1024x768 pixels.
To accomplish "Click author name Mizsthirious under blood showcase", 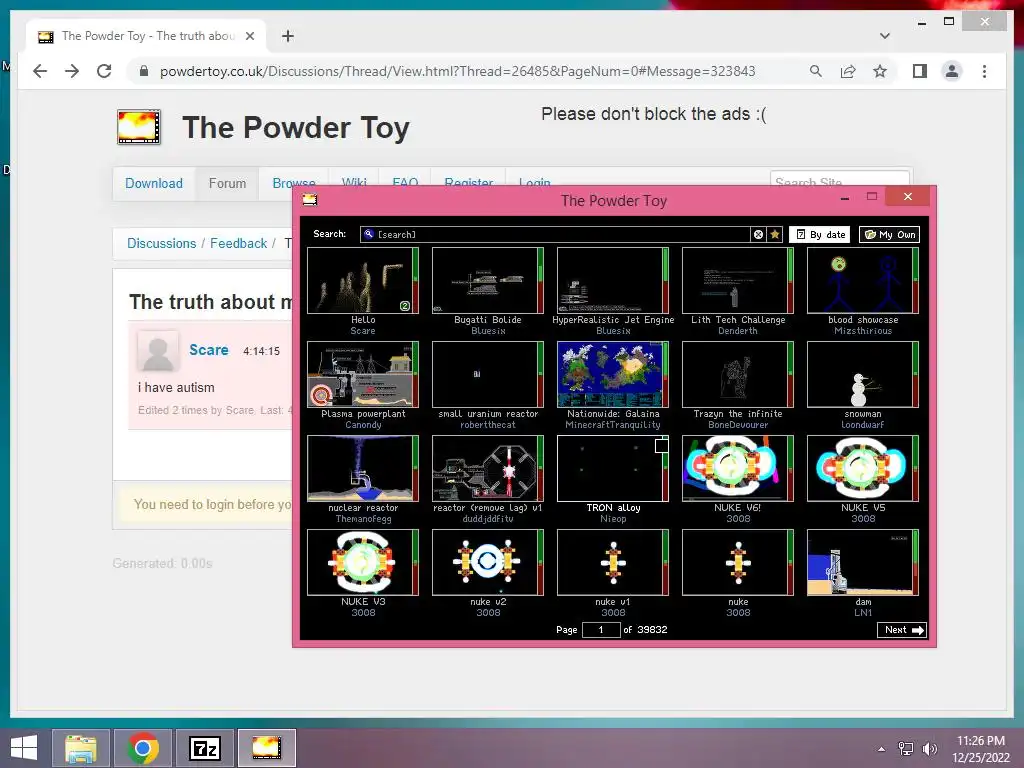I will pos(863,331).
